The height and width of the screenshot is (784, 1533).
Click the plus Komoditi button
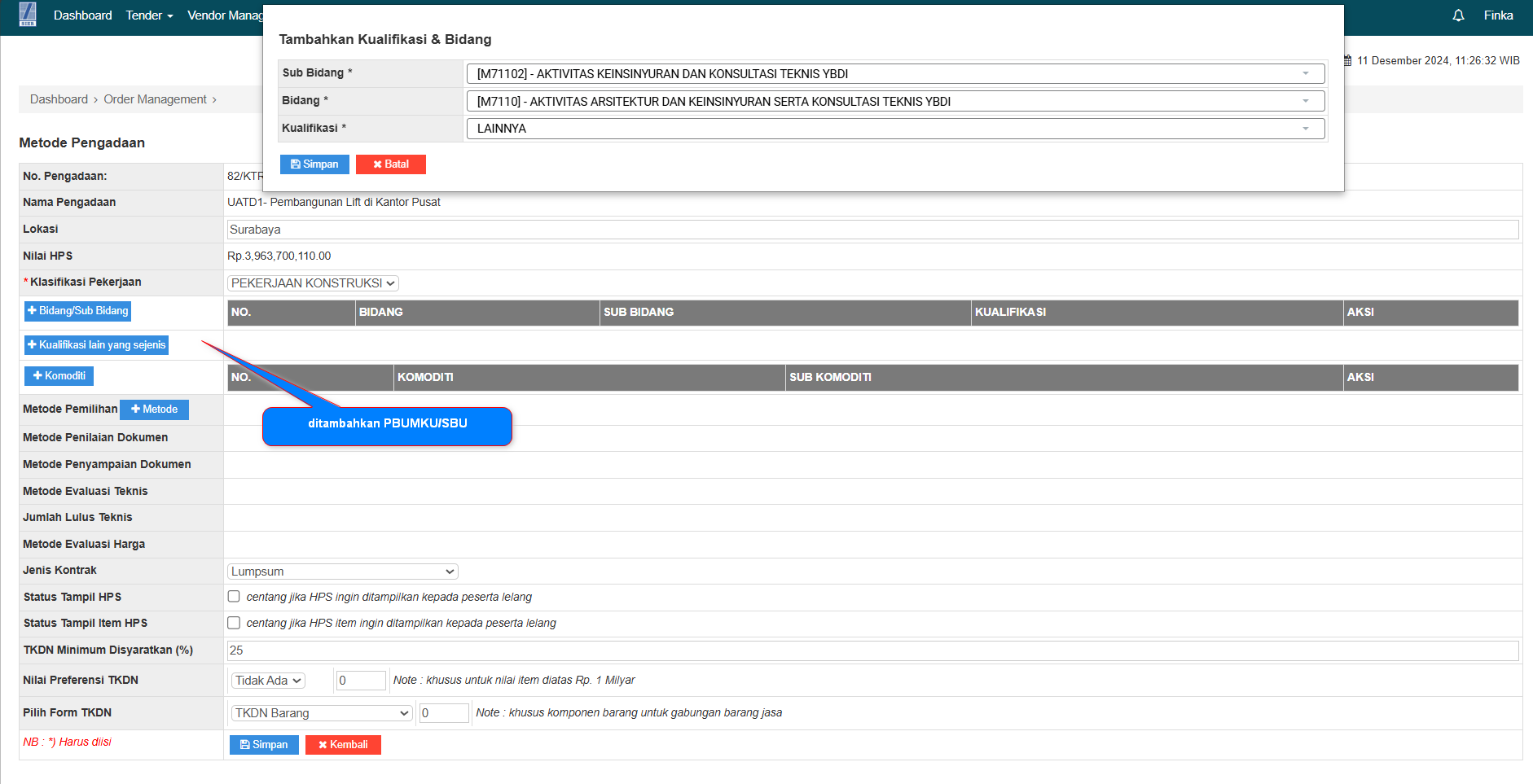(59, 376)
